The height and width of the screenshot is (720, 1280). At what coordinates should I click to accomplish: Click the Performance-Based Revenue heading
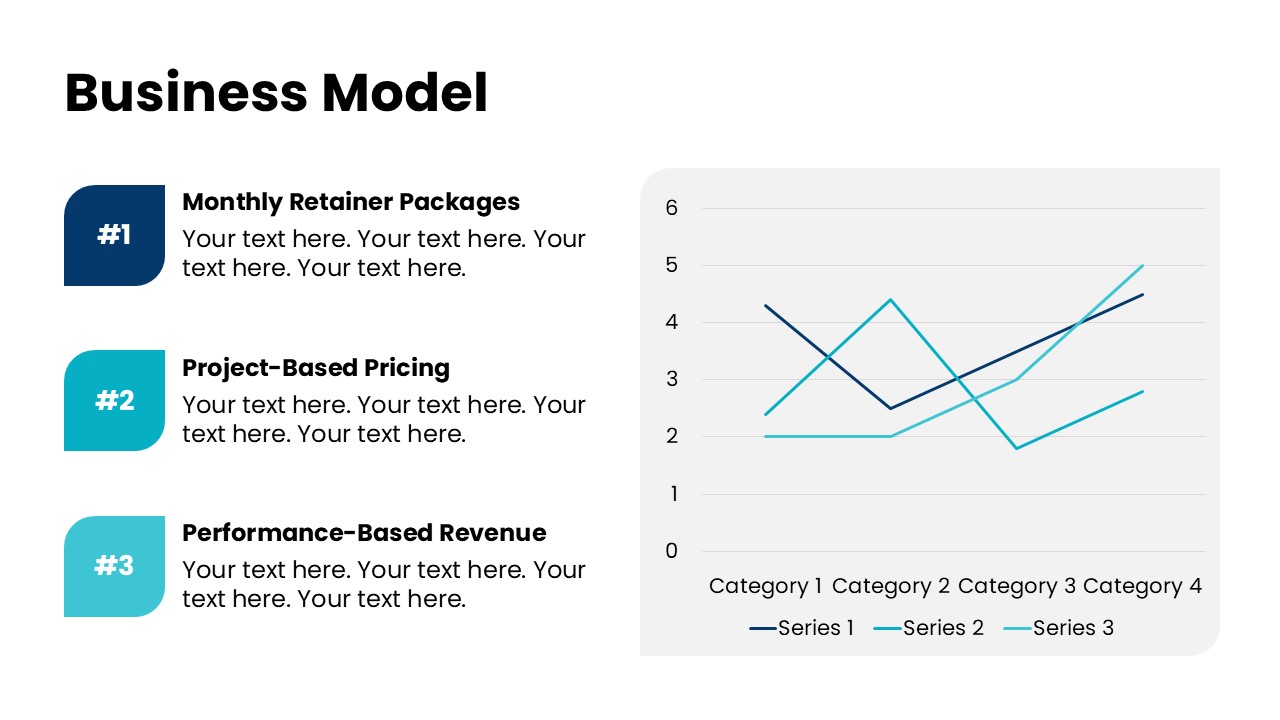pos(364,533)
